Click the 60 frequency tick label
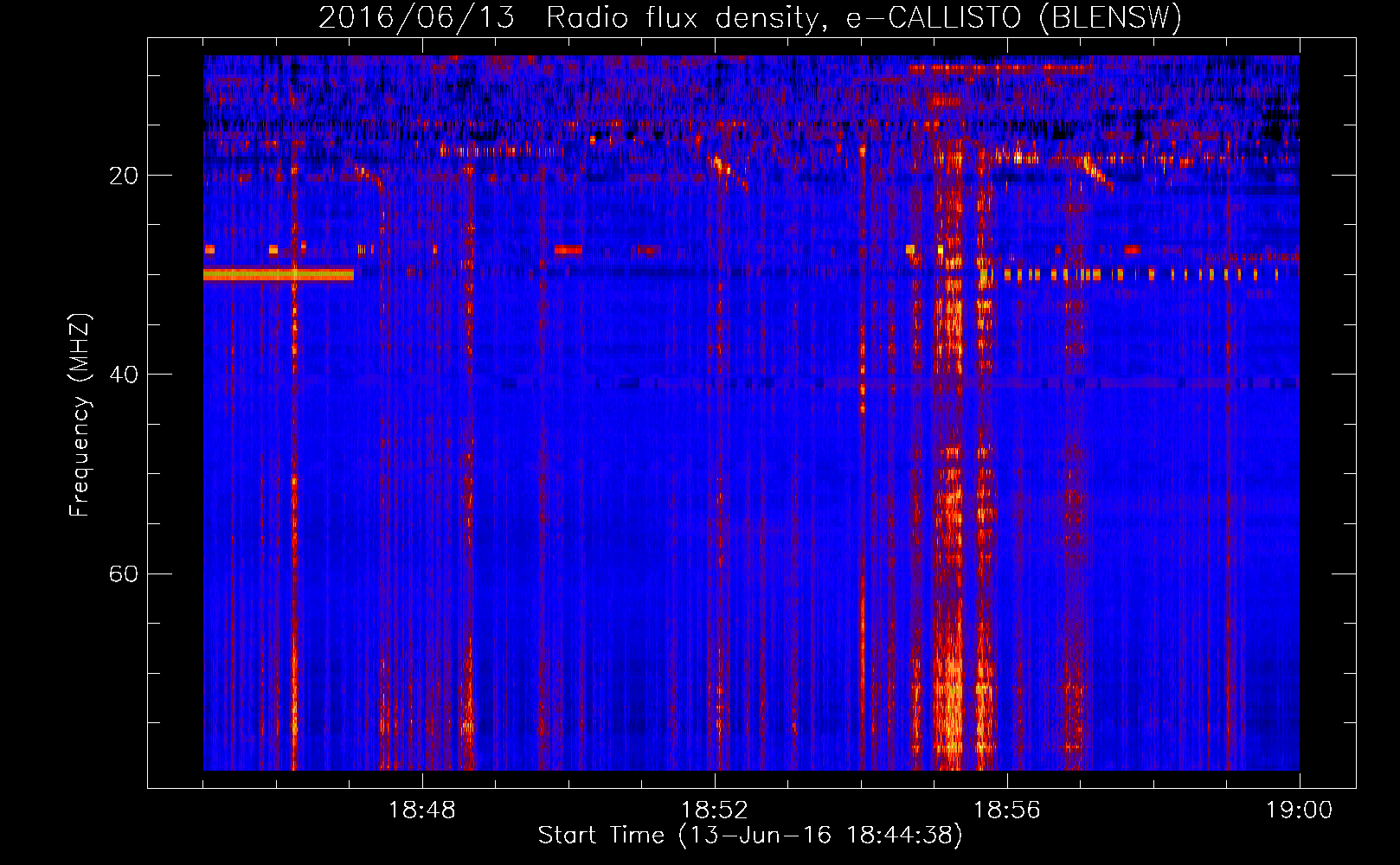Screen dimensions: 1400x865 [124, 574]
